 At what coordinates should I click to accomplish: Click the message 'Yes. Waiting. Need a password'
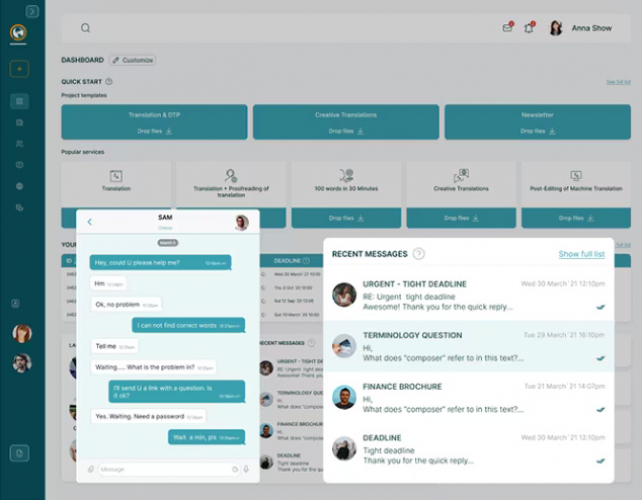[x=148, y=416]
